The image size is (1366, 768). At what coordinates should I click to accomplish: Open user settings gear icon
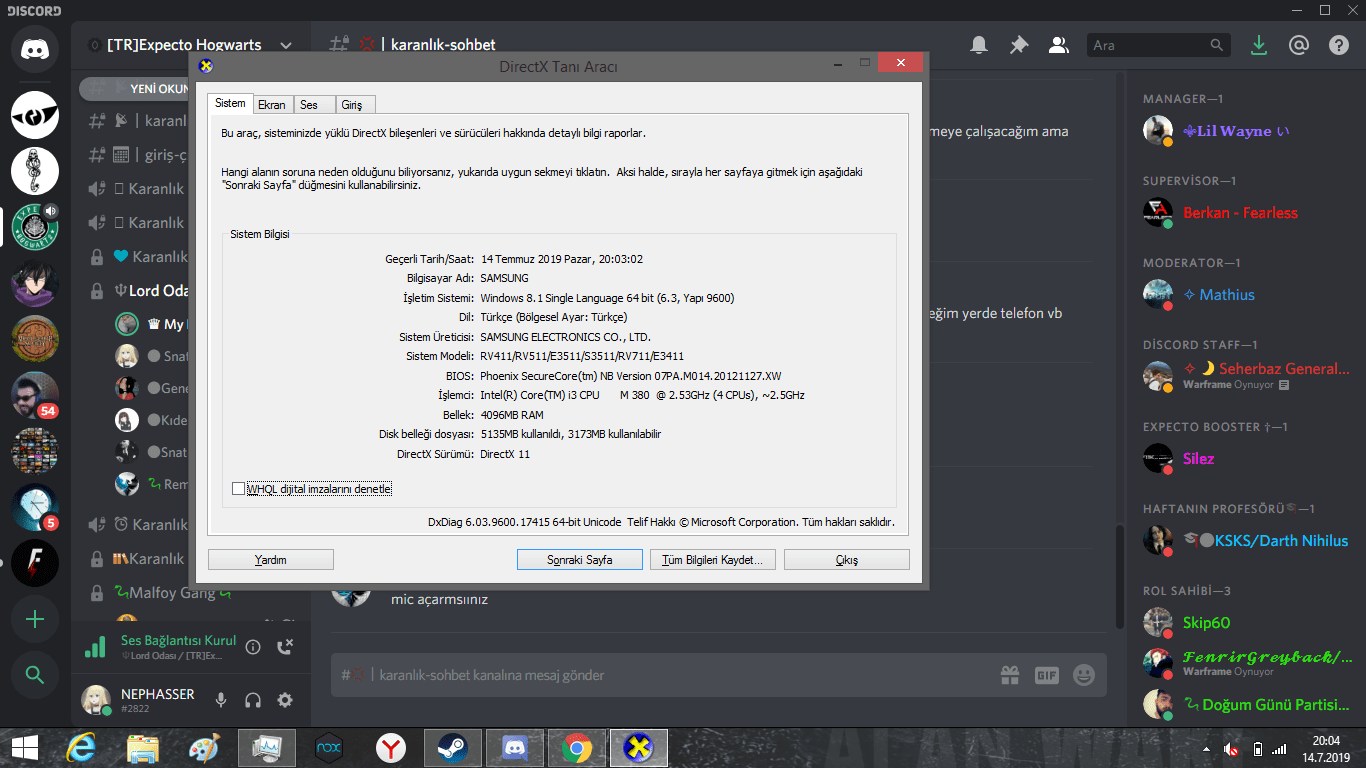[x=285, y=700]
